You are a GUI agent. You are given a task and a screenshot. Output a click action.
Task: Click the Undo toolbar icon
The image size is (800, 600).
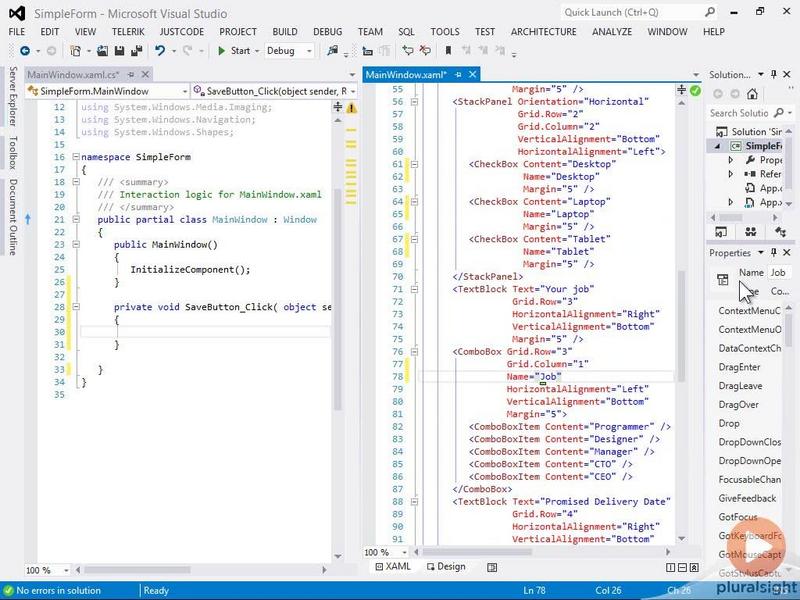point(160,51)
